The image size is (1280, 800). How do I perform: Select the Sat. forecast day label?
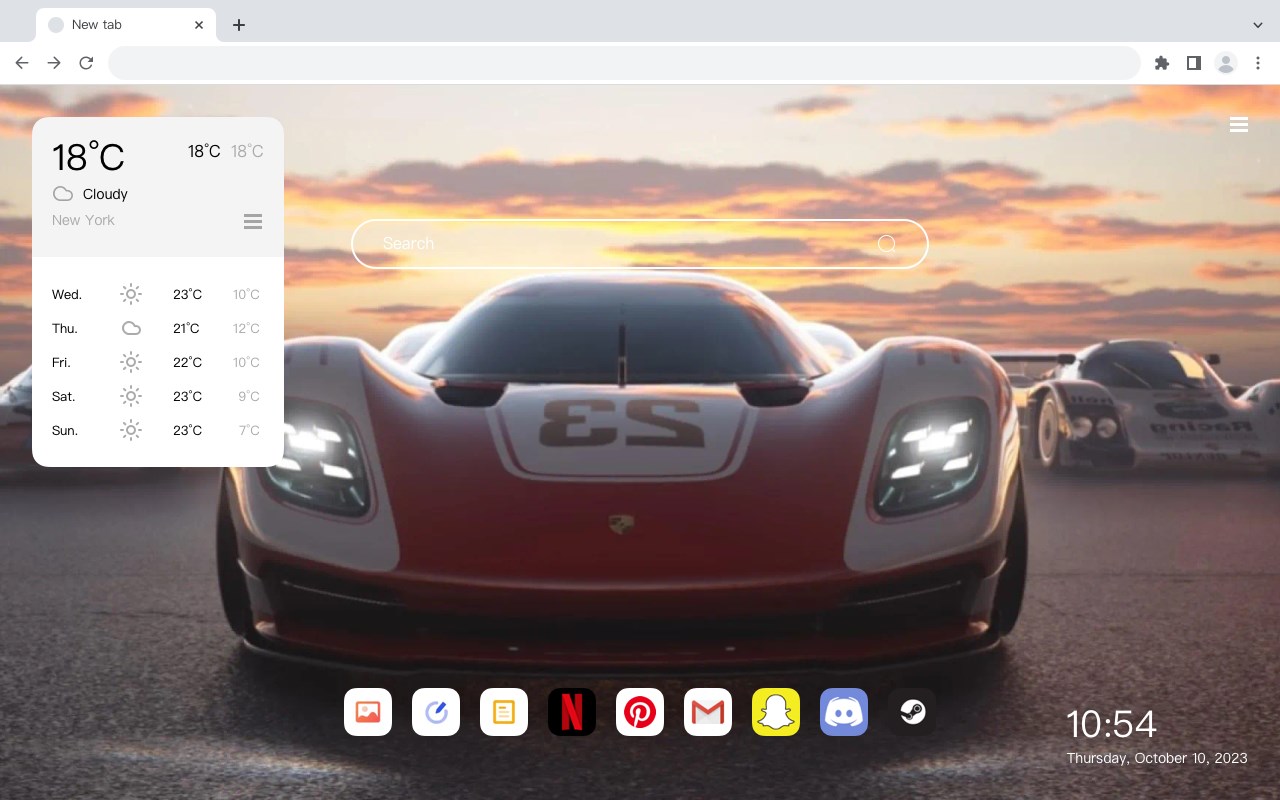64,396
